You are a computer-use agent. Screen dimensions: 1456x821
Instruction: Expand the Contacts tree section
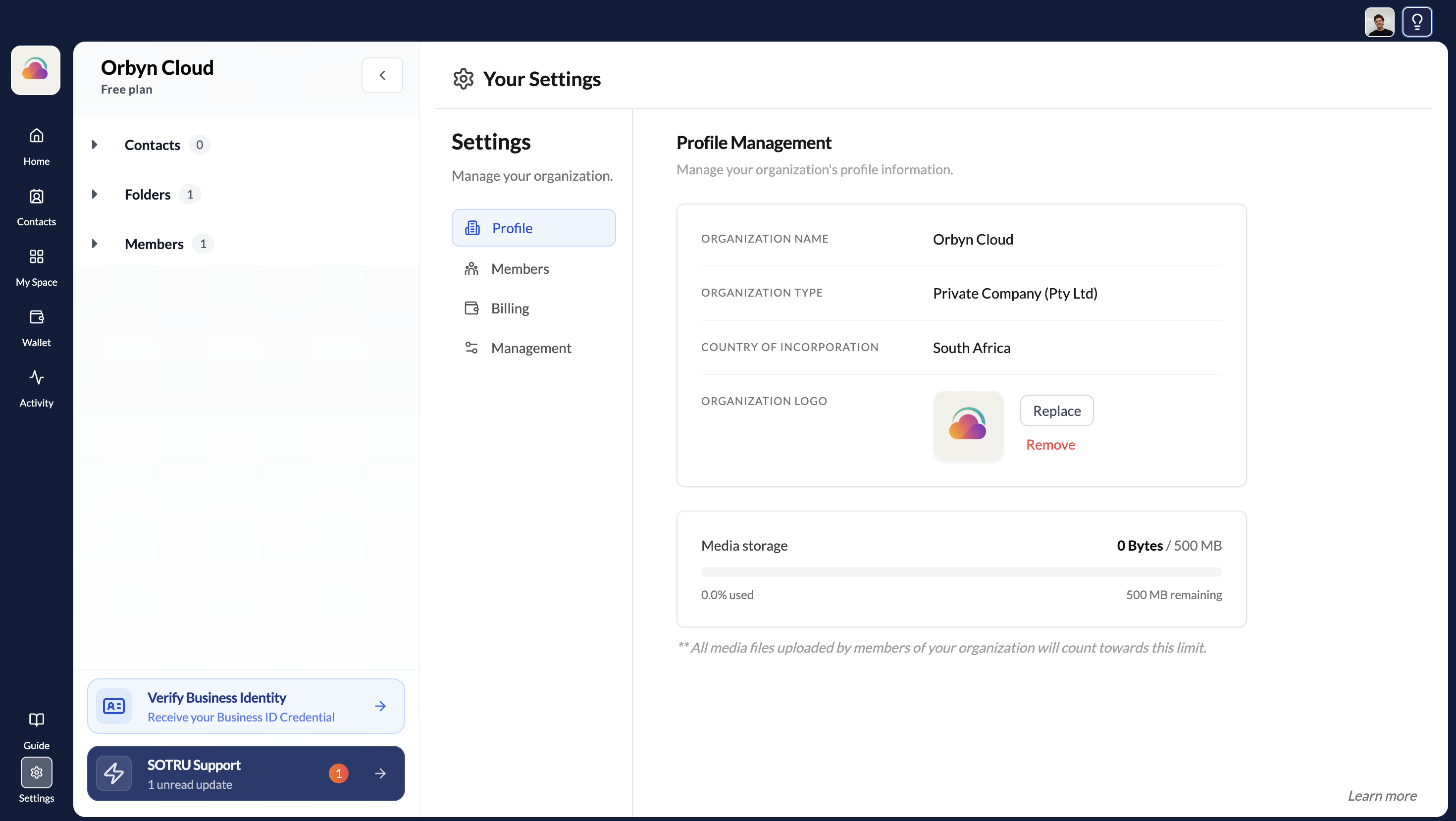click(95, 145)
